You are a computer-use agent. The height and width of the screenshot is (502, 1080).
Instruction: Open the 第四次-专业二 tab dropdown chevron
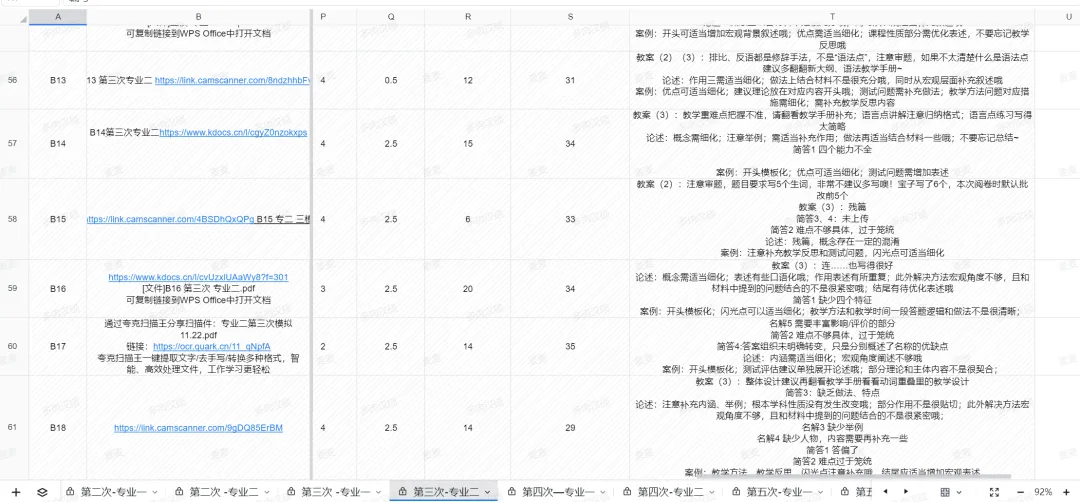pos(712,492)
